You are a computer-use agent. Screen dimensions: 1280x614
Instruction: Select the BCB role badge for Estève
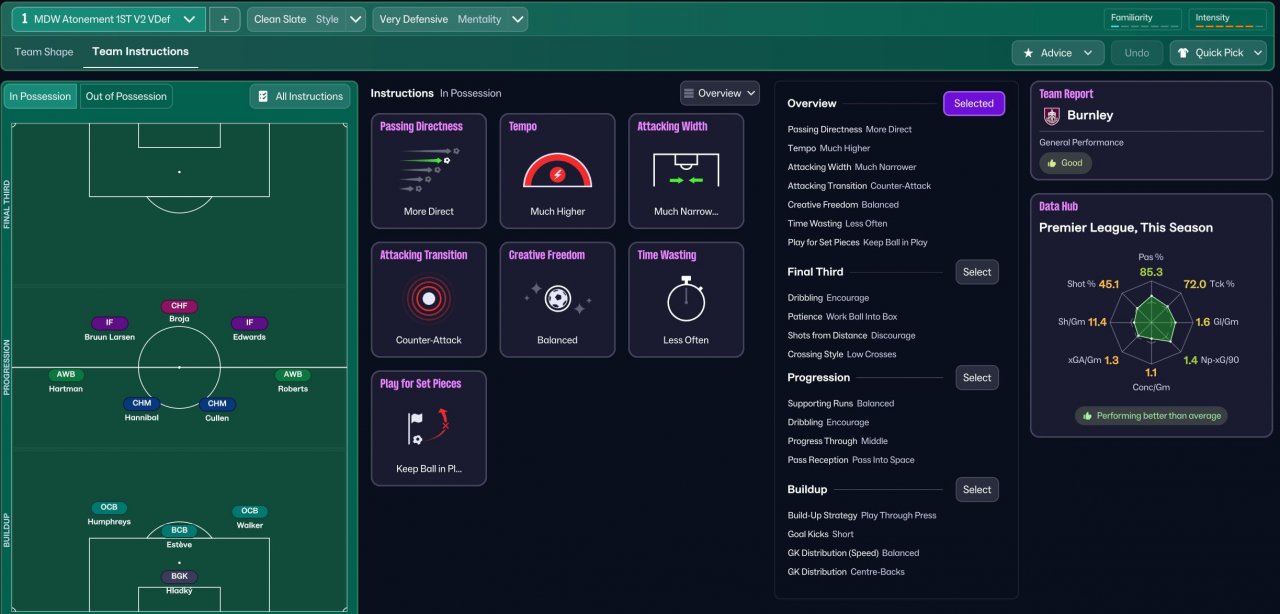pyautogui.click(x=179, y=530)
